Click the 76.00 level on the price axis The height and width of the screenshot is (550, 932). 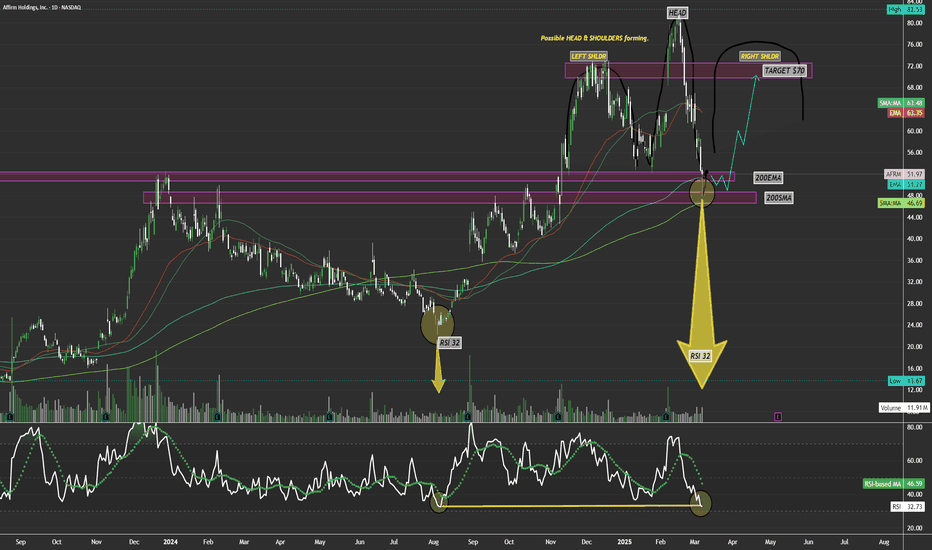(914, 45)
